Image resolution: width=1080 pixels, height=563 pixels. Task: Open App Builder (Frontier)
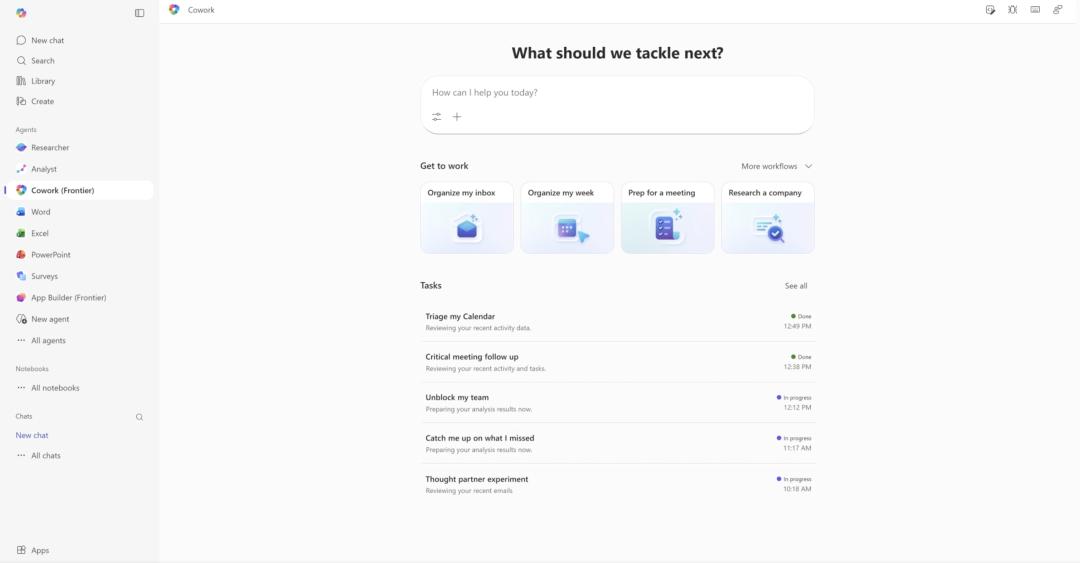(x=68, y=298)
